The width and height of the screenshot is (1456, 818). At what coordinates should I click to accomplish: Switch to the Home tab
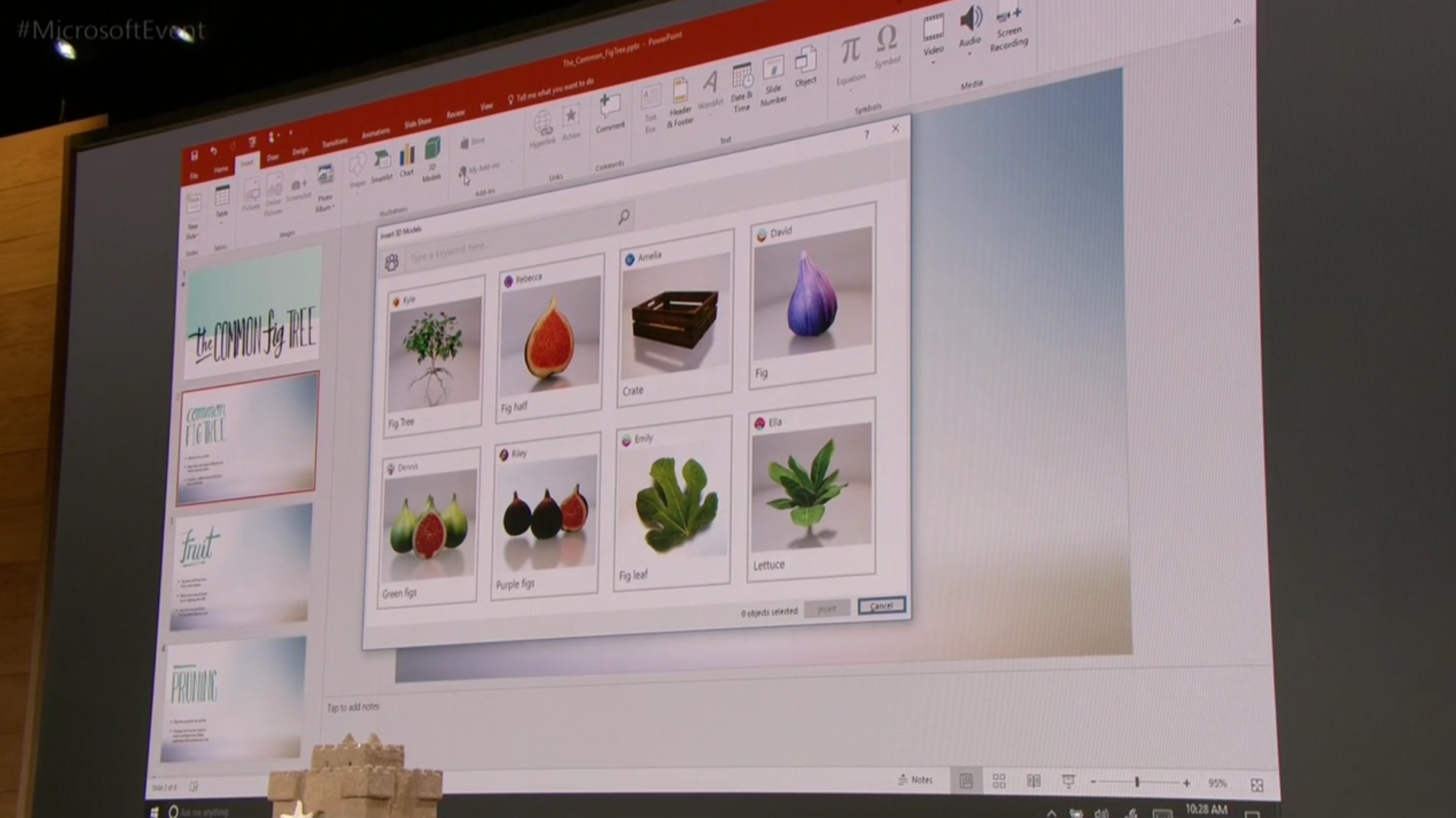220,169
